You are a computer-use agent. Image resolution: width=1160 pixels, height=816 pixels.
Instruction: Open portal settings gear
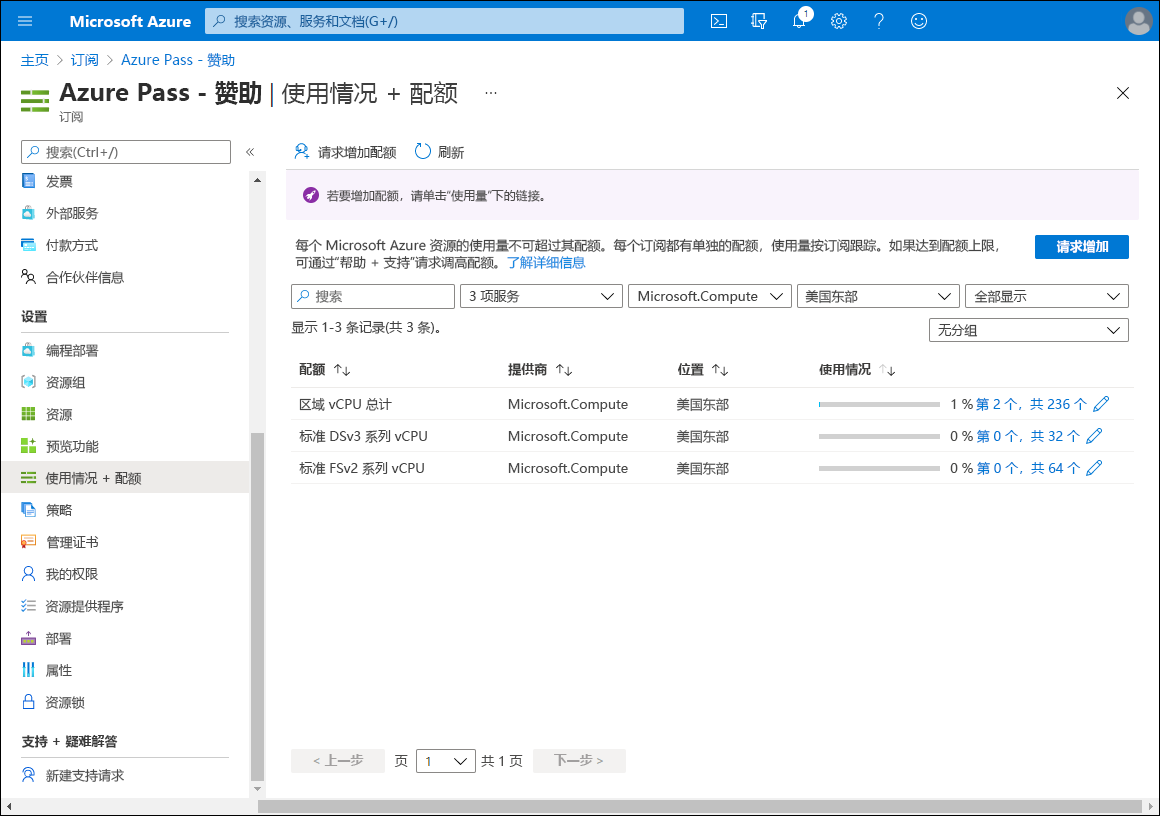point(839,21)
